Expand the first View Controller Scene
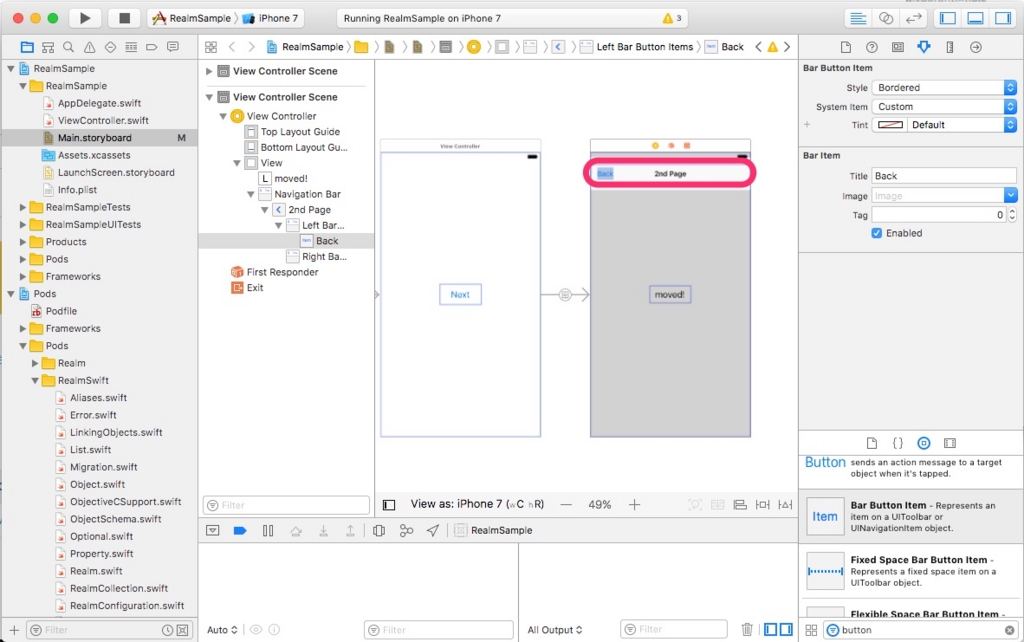Screen dimensions: 1024x642 point(209,71)
